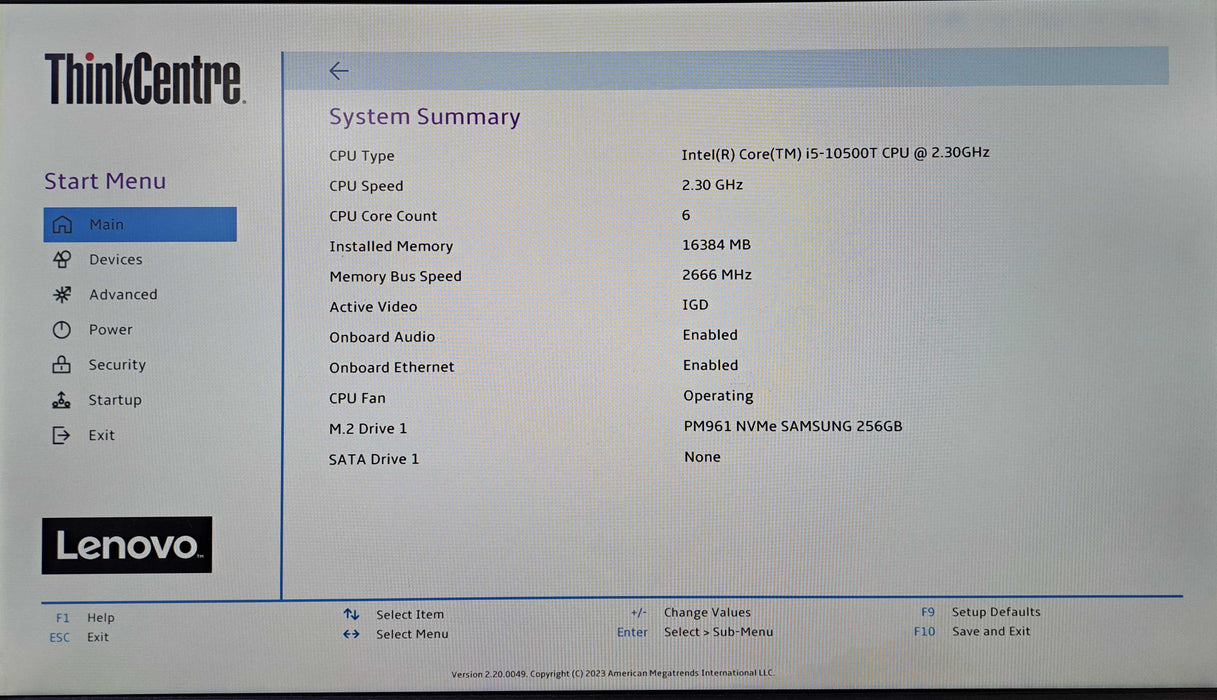
Task: Select the Advanced menu item
Action: click(x=123, y=294)
